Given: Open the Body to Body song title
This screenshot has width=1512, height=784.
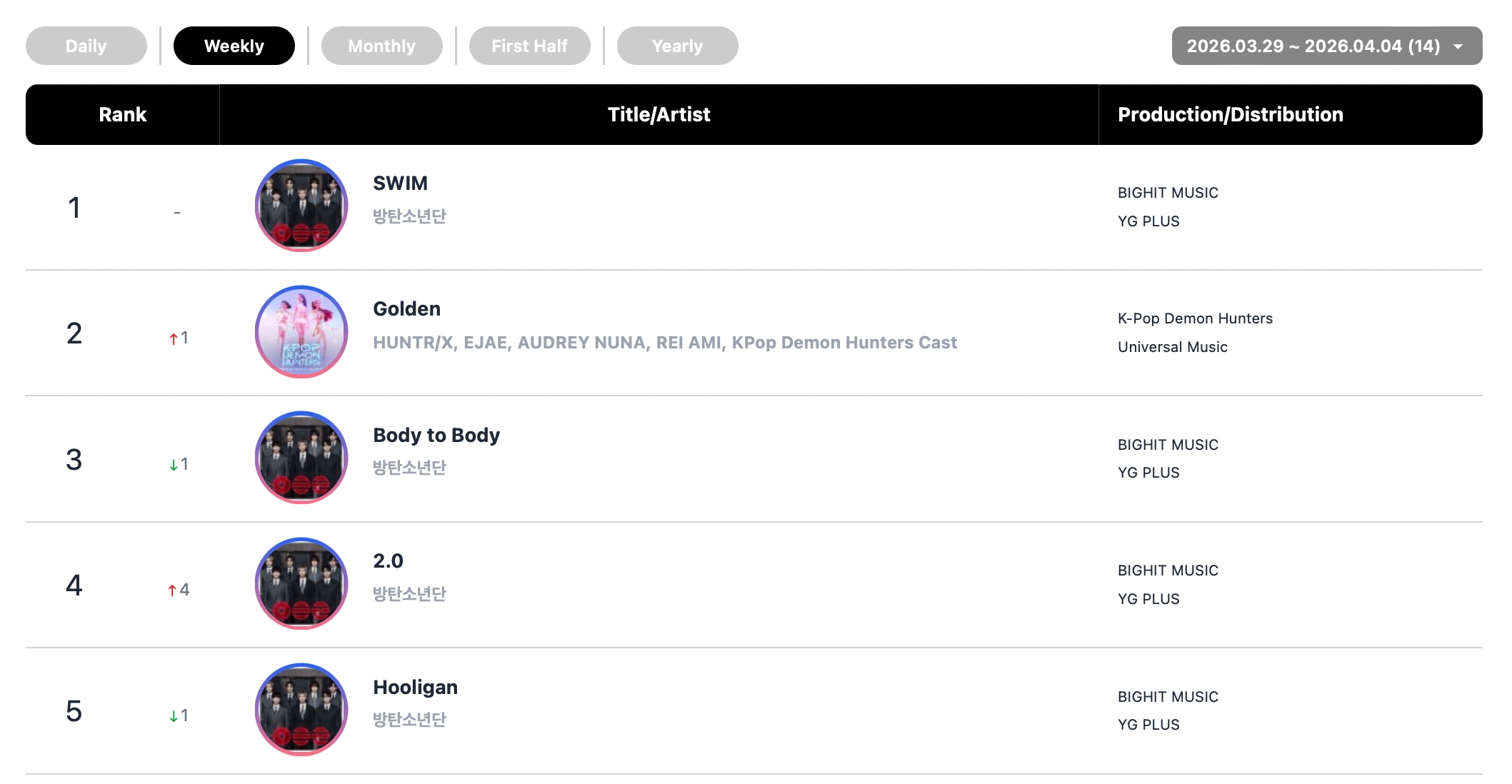Looking at the screenshot, I should pos(436,436).
